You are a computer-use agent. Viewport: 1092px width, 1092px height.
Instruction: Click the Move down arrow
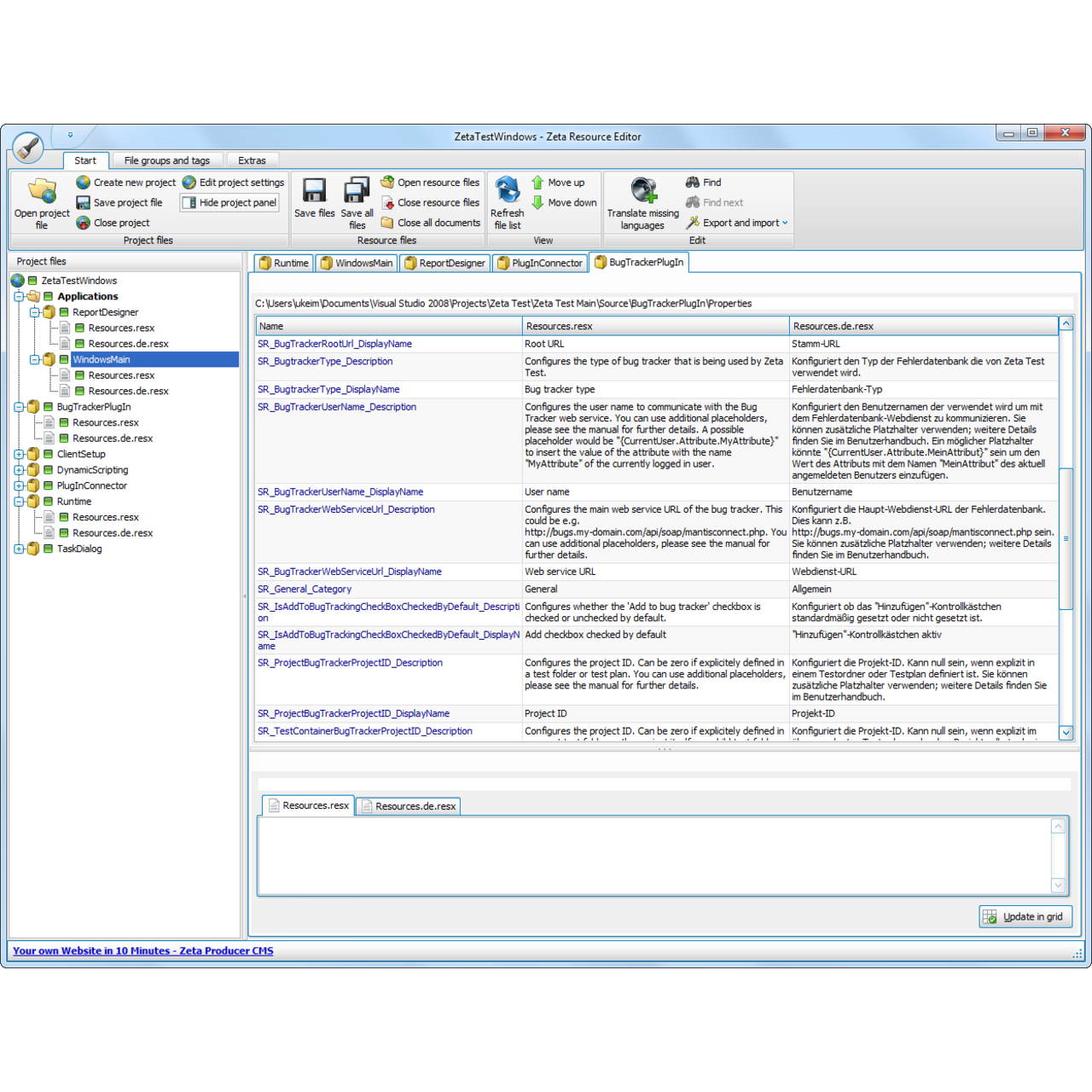coord(537,202)
